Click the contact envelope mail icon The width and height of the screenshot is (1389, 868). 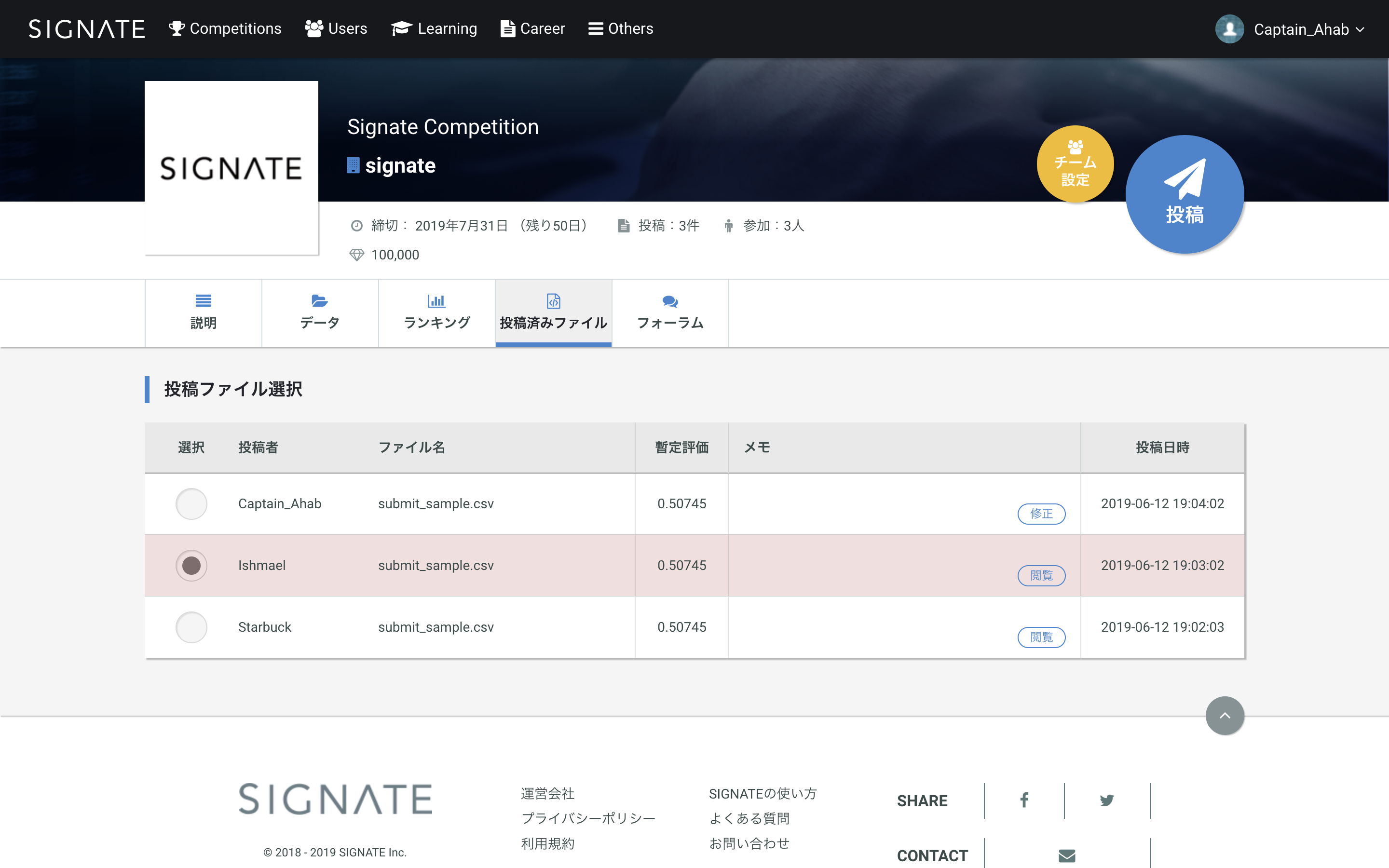click(x=1066, y=855)
